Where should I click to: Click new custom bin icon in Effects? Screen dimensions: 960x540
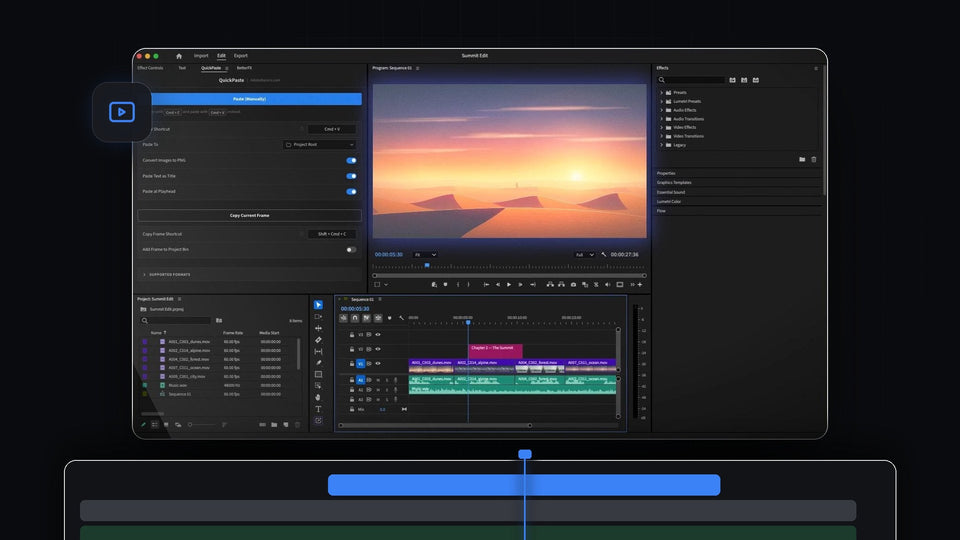pos(802,159)
